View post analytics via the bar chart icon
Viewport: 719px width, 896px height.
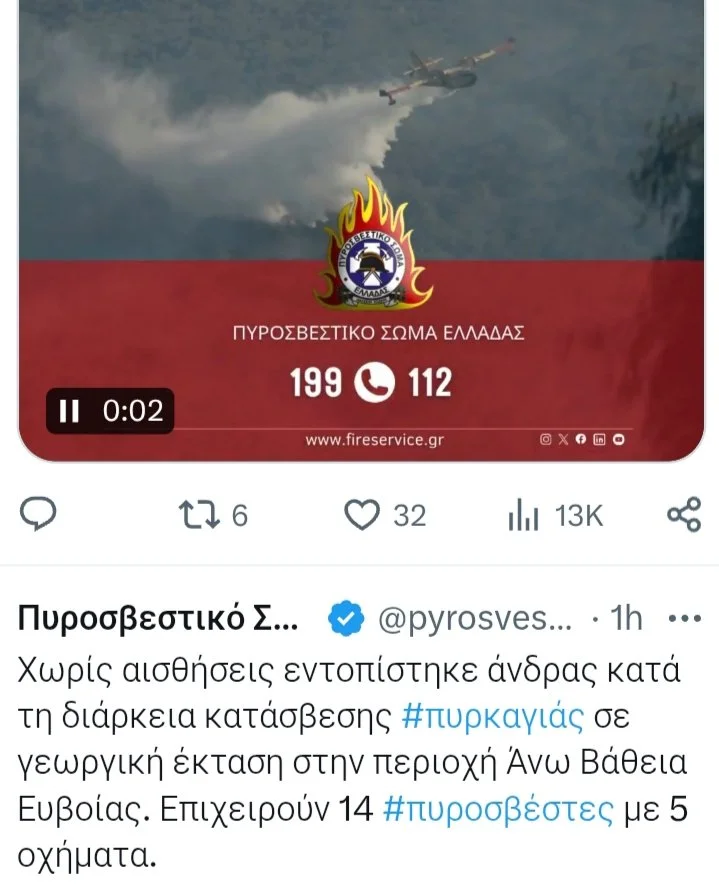click(x=523, y=514)
